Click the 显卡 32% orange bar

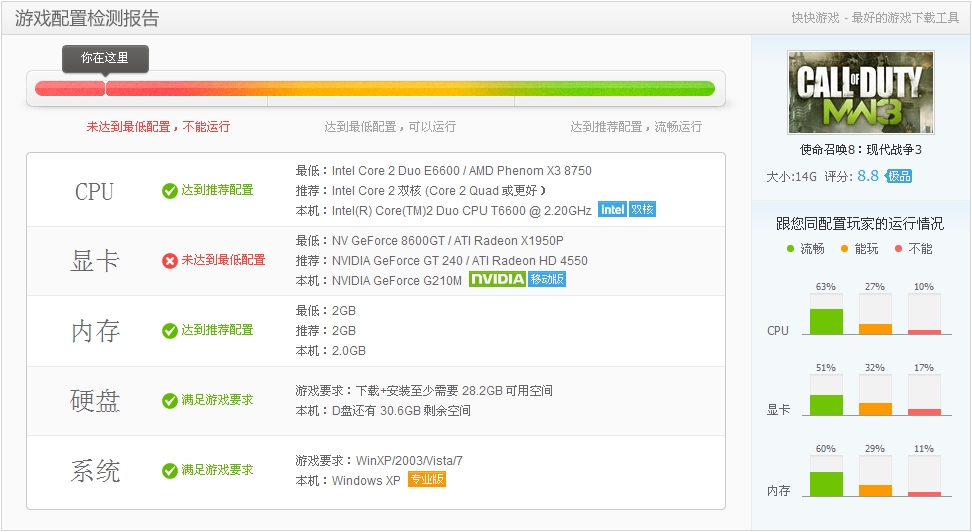(875, 409)
